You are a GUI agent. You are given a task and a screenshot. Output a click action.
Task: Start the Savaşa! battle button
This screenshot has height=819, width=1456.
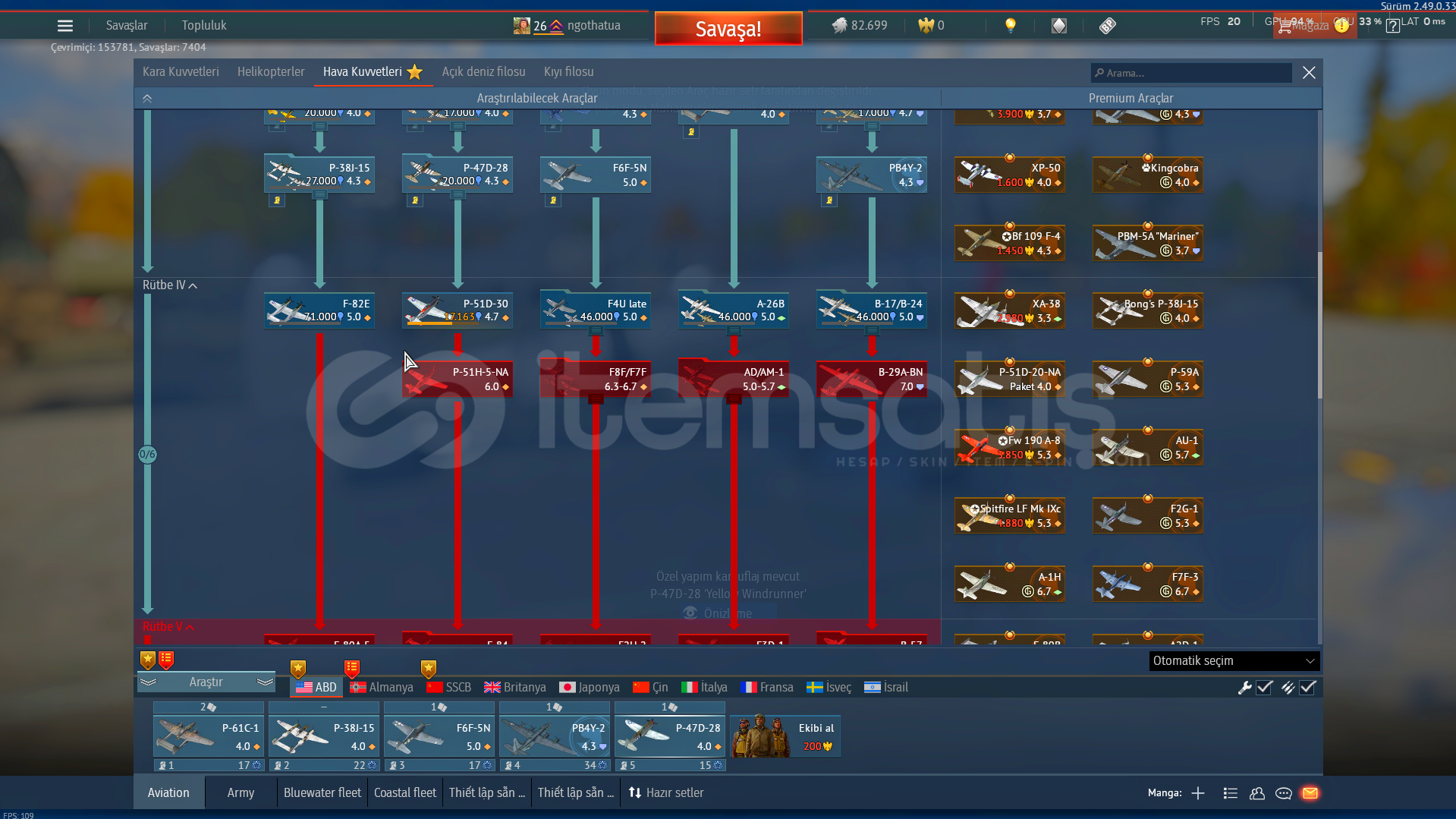(728, 29)
